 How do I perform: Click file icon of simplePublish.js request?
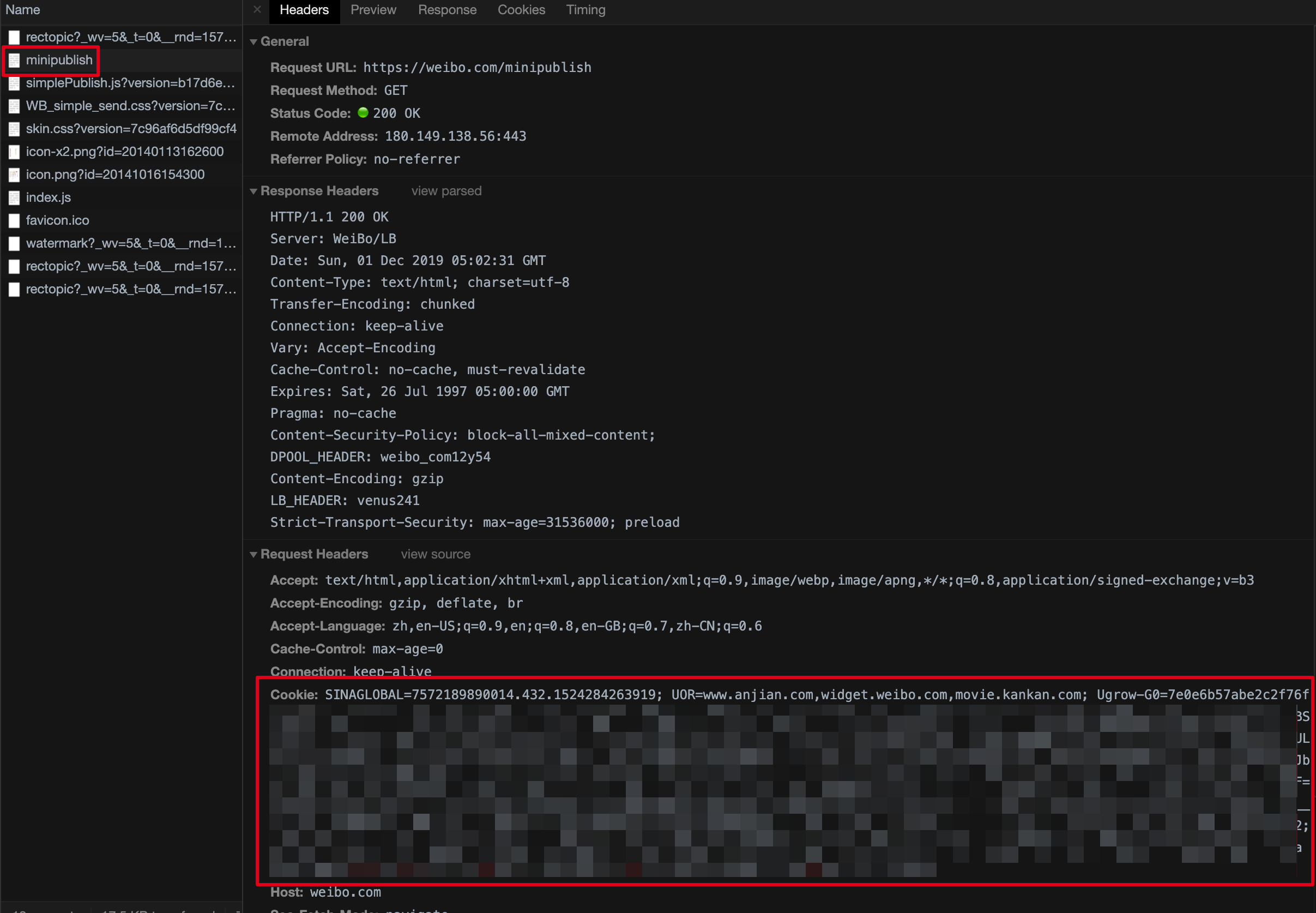tap(14, 83)
